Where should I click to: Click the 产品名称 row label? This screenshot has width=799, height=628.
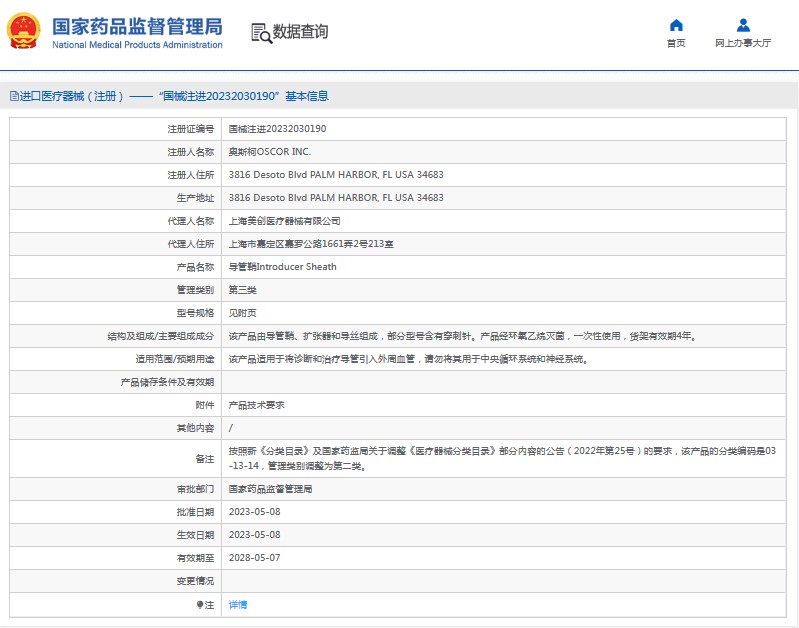click(x=195, y=267)
